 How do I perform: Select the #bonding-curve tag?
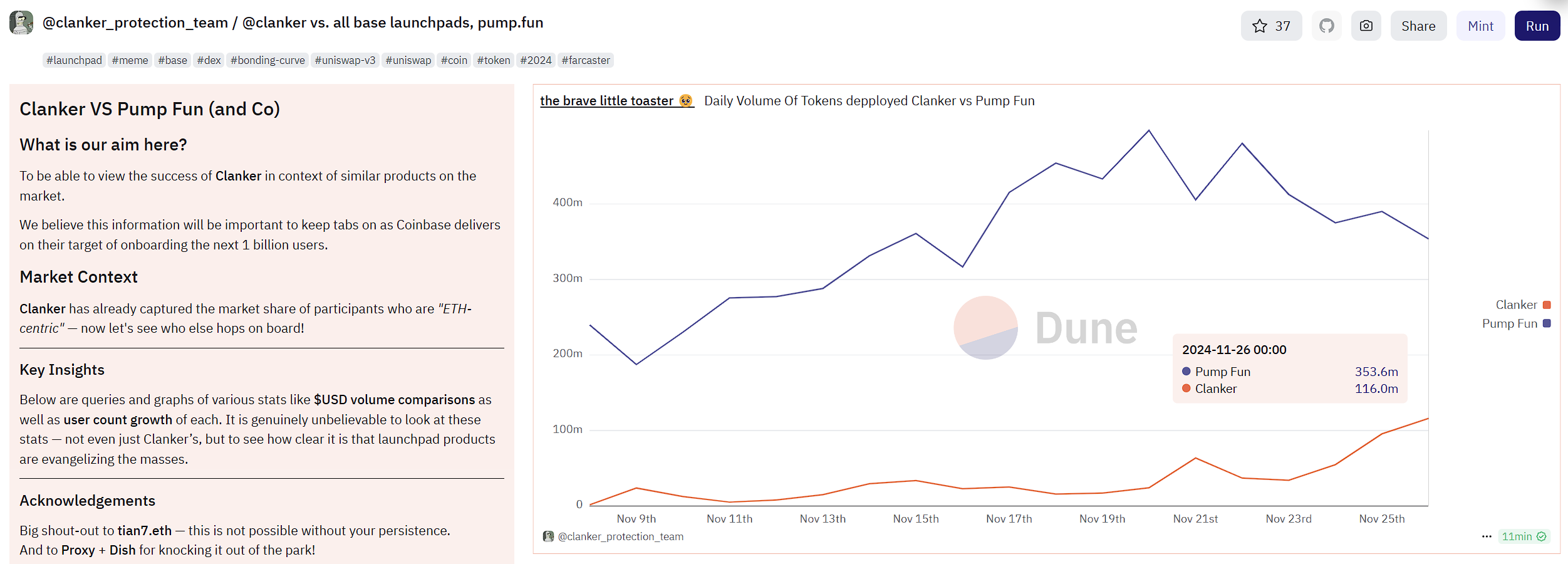coord(267,60)
